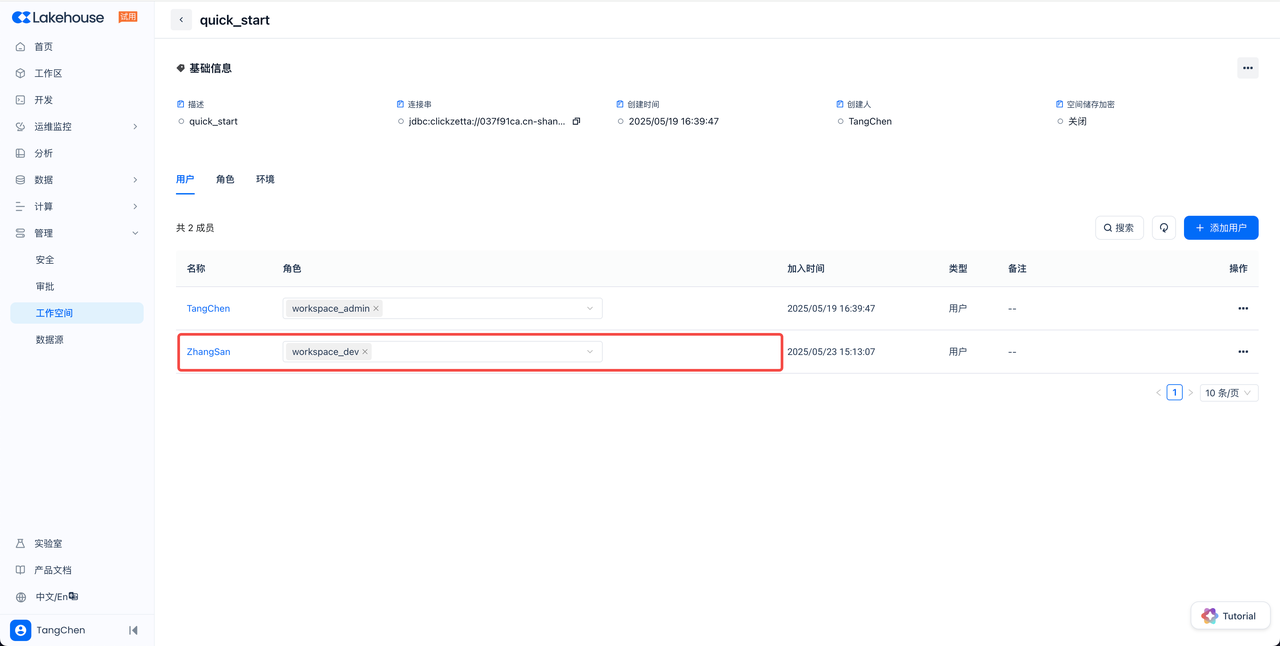The height and width of the screenshot is (646, 1280).
Task: Open the 10 条/页 page size dropdown
Action: tap(1228, 393)
